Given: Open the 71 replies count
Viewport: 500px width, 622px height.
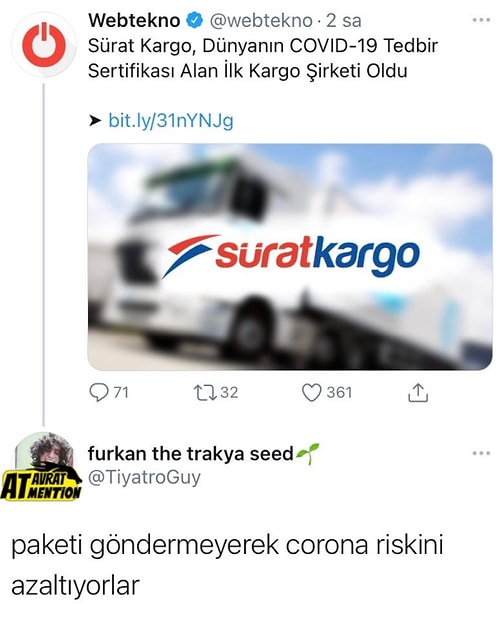Looking at the screenshot, I should tap(121, 392).
